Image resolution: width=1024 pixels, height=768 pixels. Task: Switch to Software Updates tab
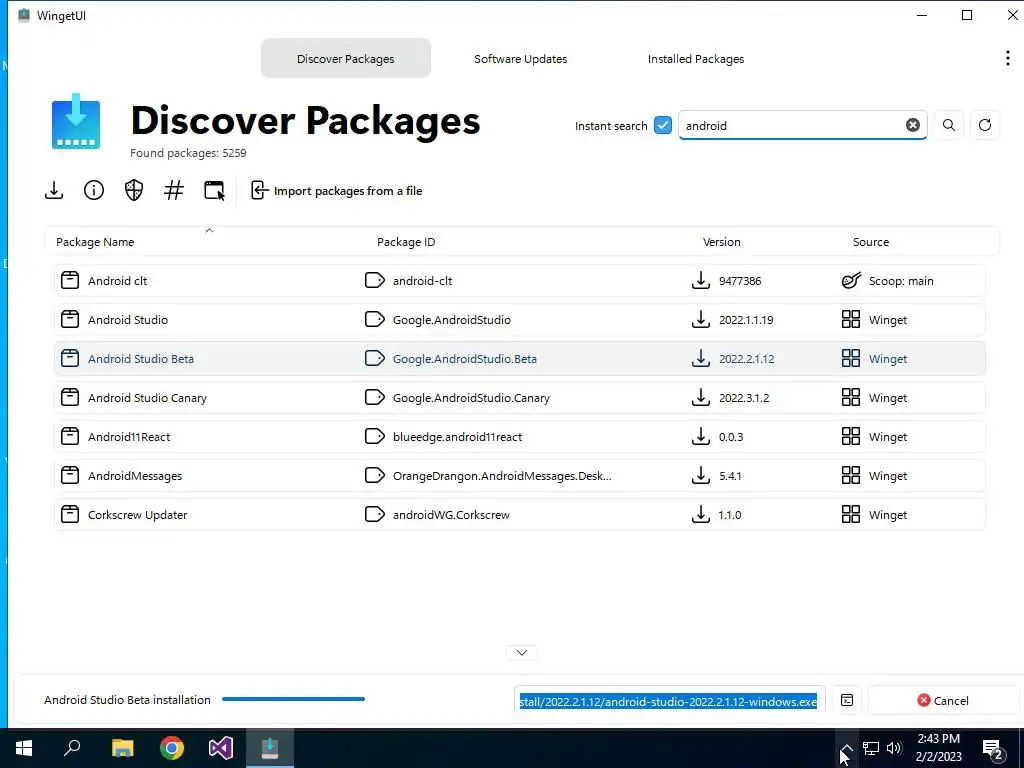pos(520,59)
